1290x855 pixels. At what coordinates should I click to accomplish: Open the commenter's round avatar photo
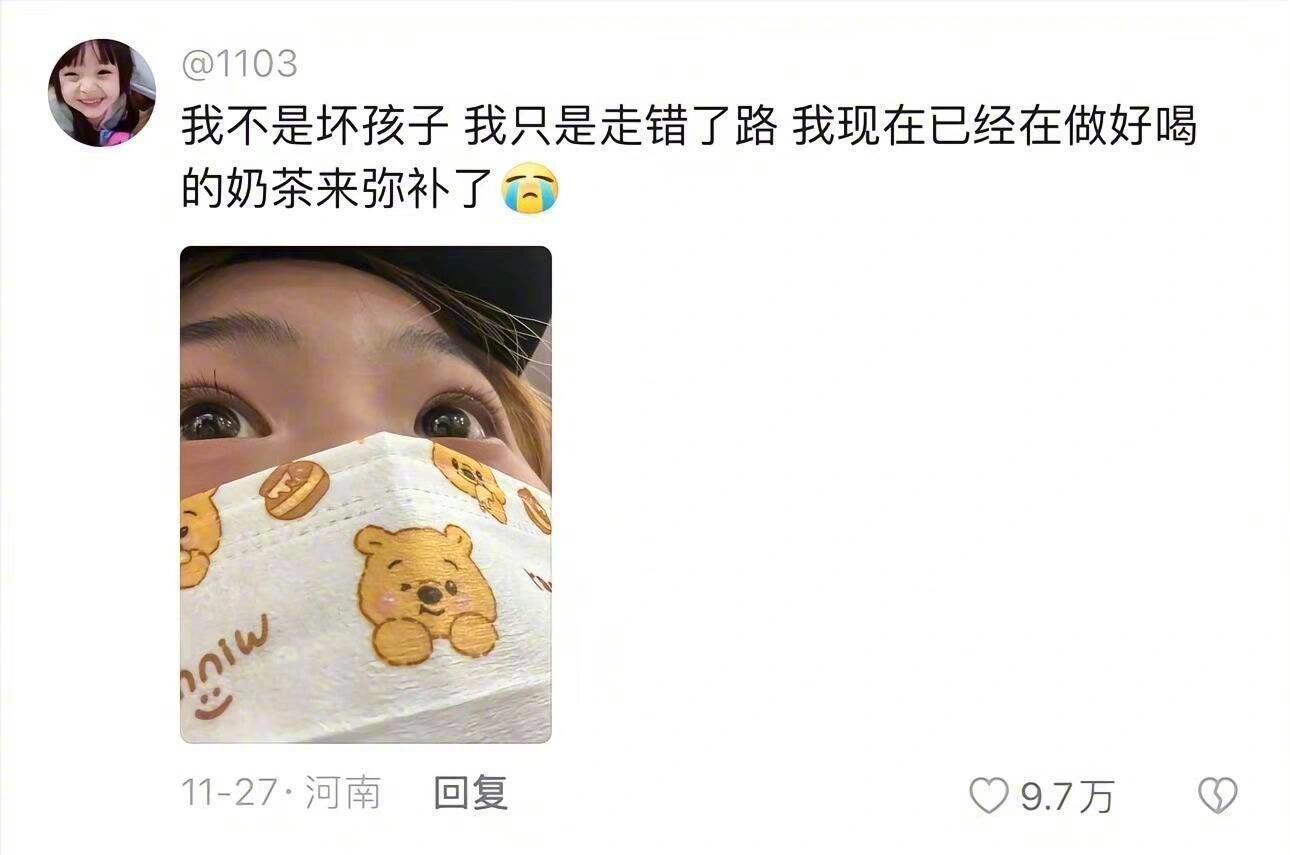click(x=102, y=93)
